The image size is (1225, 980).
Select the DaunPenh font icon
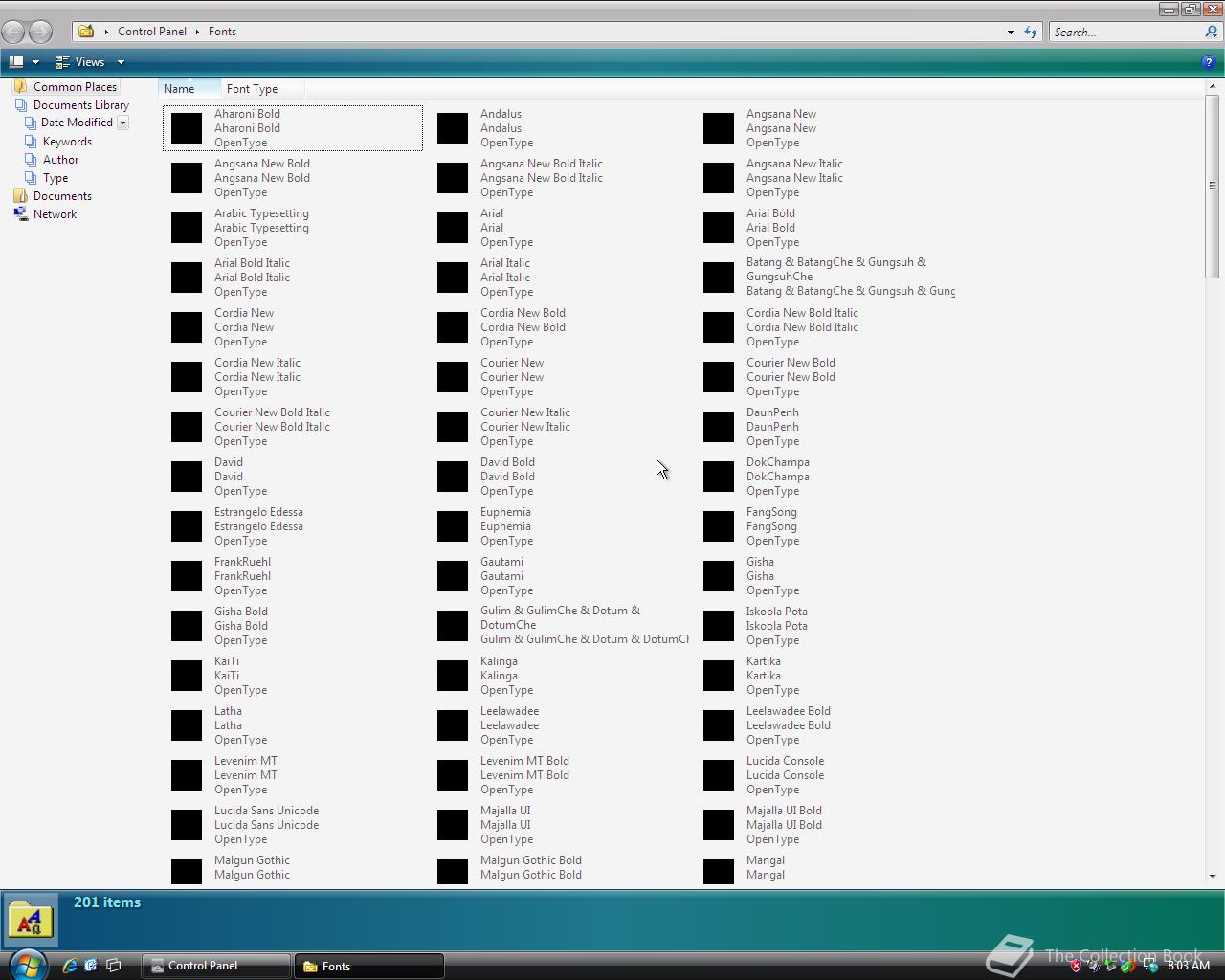[719, 427]
